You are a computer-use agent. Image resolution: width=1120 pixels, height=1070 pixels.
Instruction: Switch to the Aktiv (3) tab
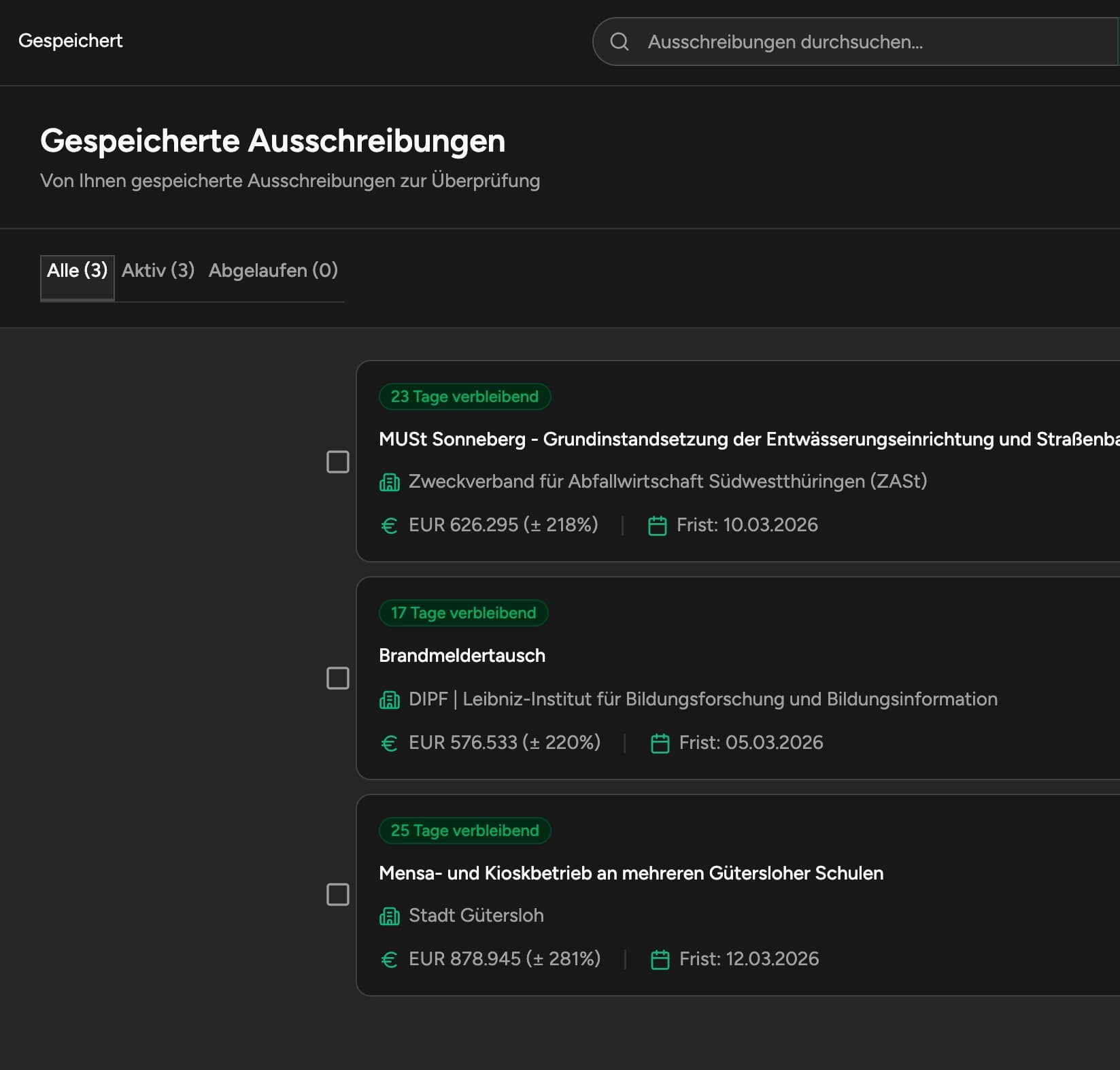[158, 271]
